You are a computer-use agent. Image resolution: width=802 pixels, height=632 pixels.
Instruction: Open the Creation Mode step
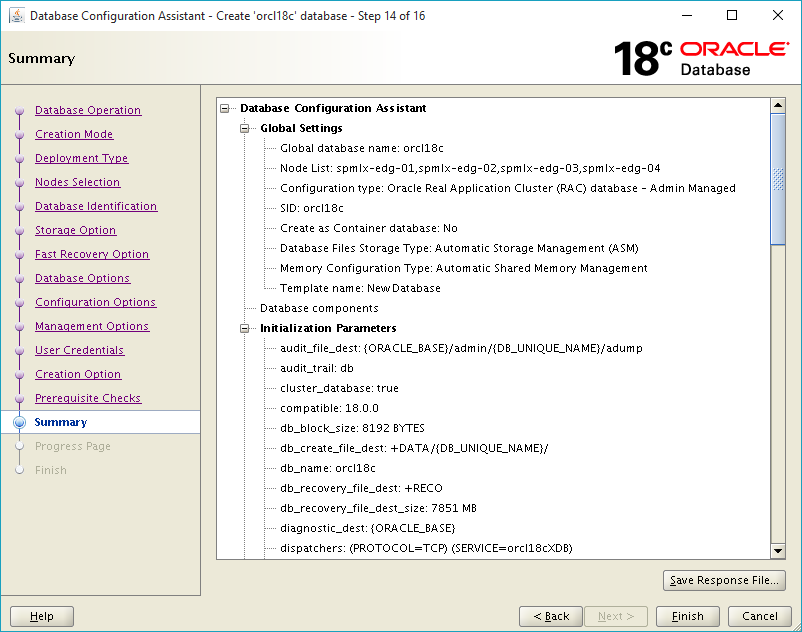pyautogui.click(x=74, y=134)
